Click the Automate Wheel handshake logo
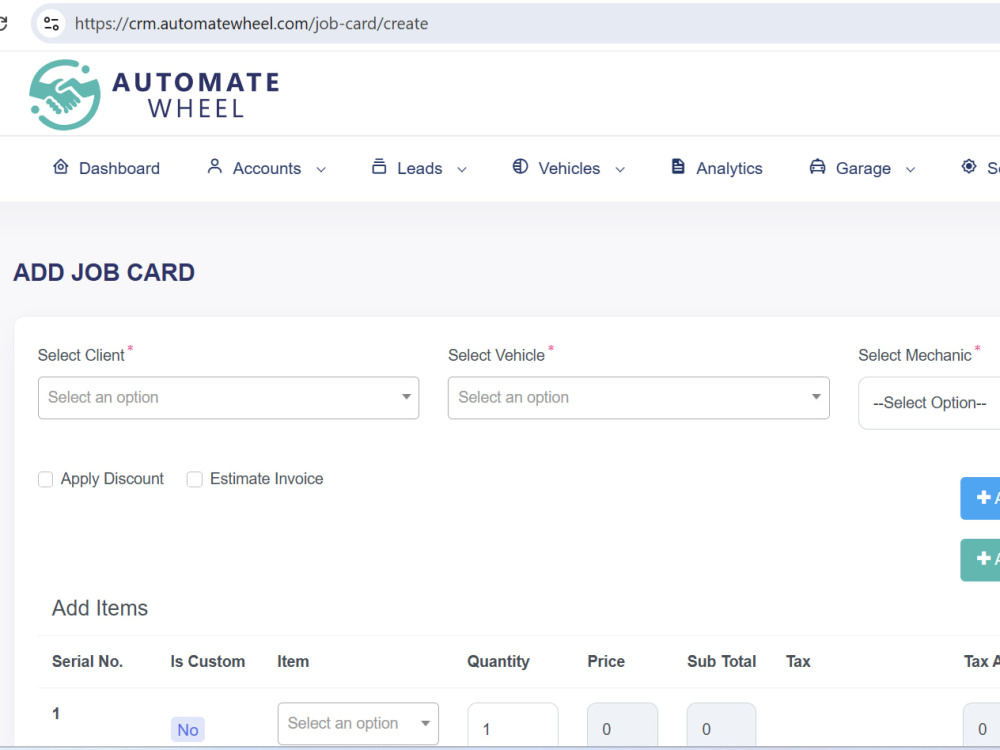 pyautogui.click(x=64, y=94)
